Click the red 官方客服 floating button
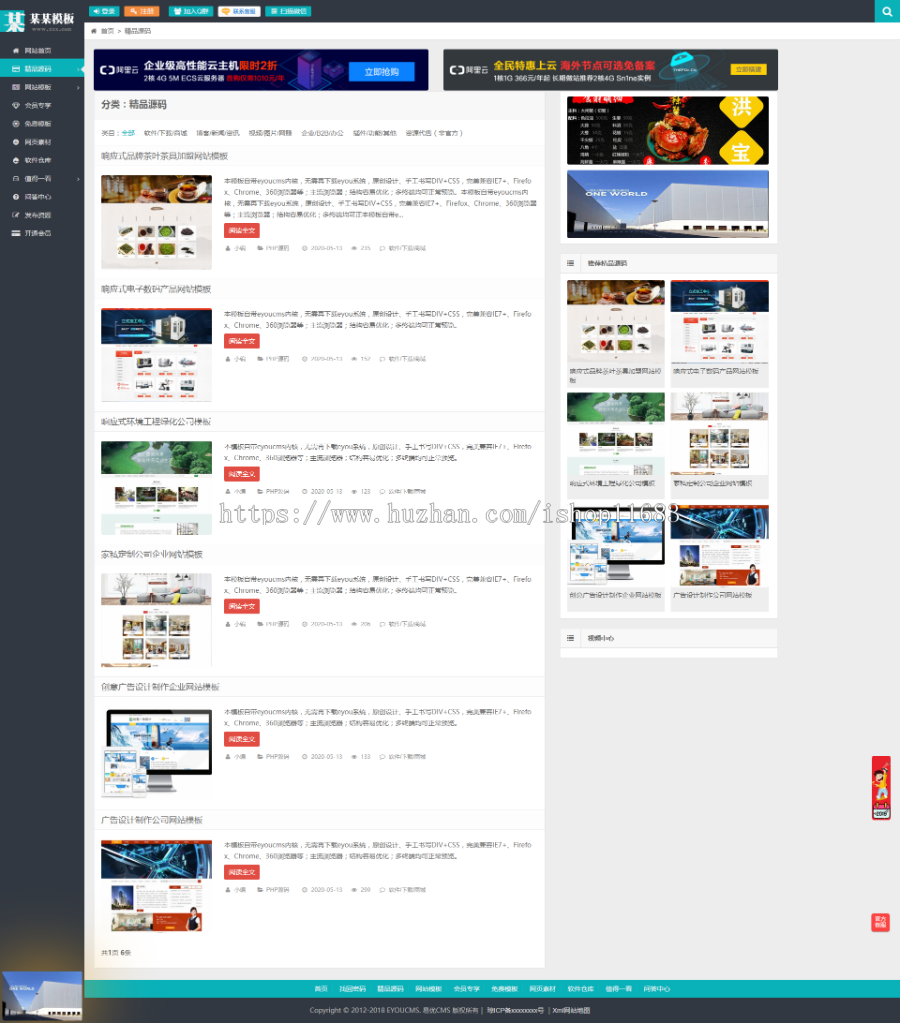Screen dimensions: 900x1023 click(x=880, y=922)
